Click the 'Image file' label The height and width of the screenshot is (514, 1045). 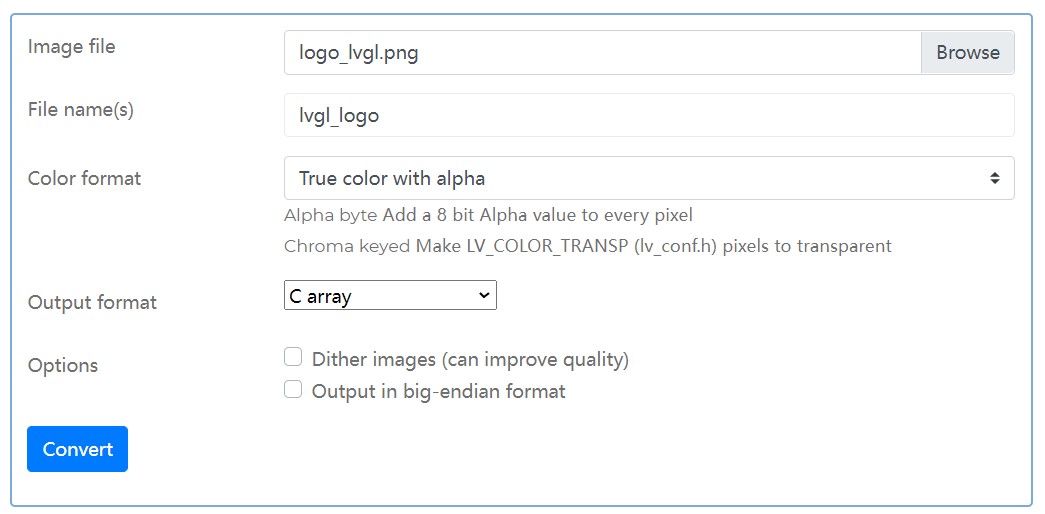point(71,47)
